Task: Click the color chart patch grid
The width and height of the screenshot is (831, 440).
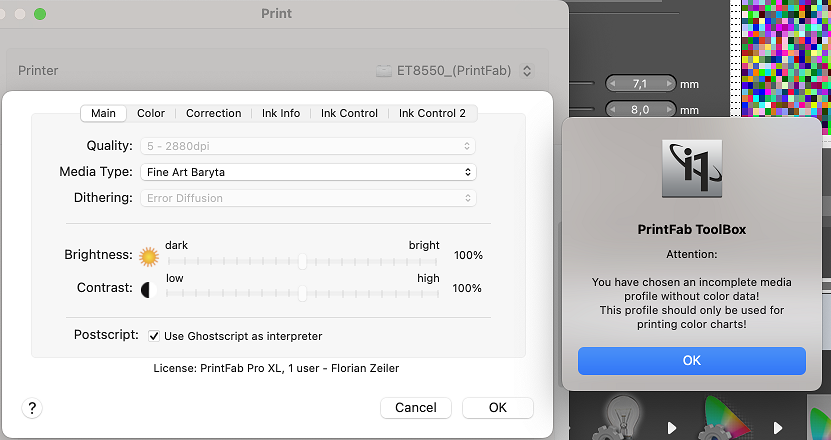Action: (784, 50)
